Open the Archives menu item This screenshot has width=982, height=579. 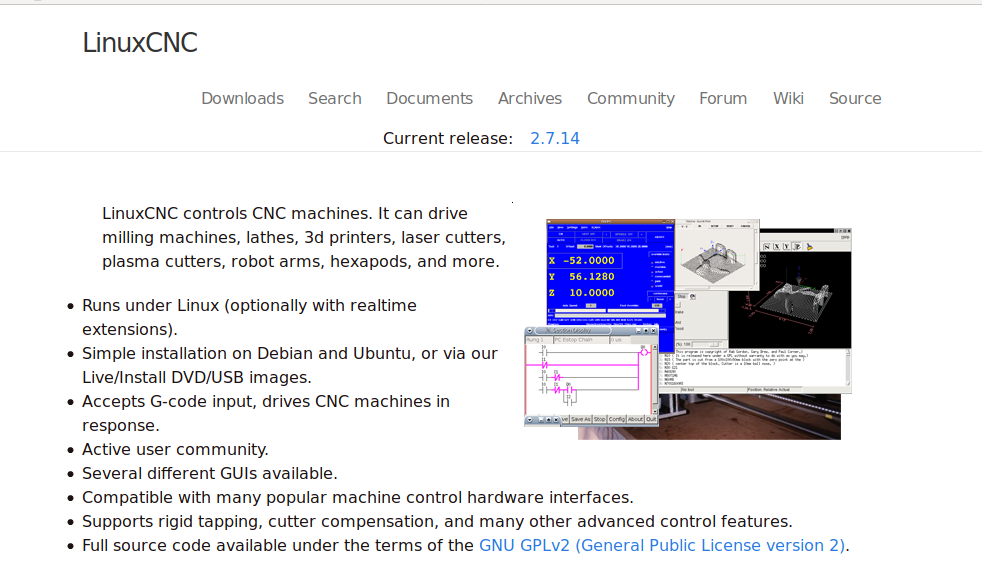530,98
